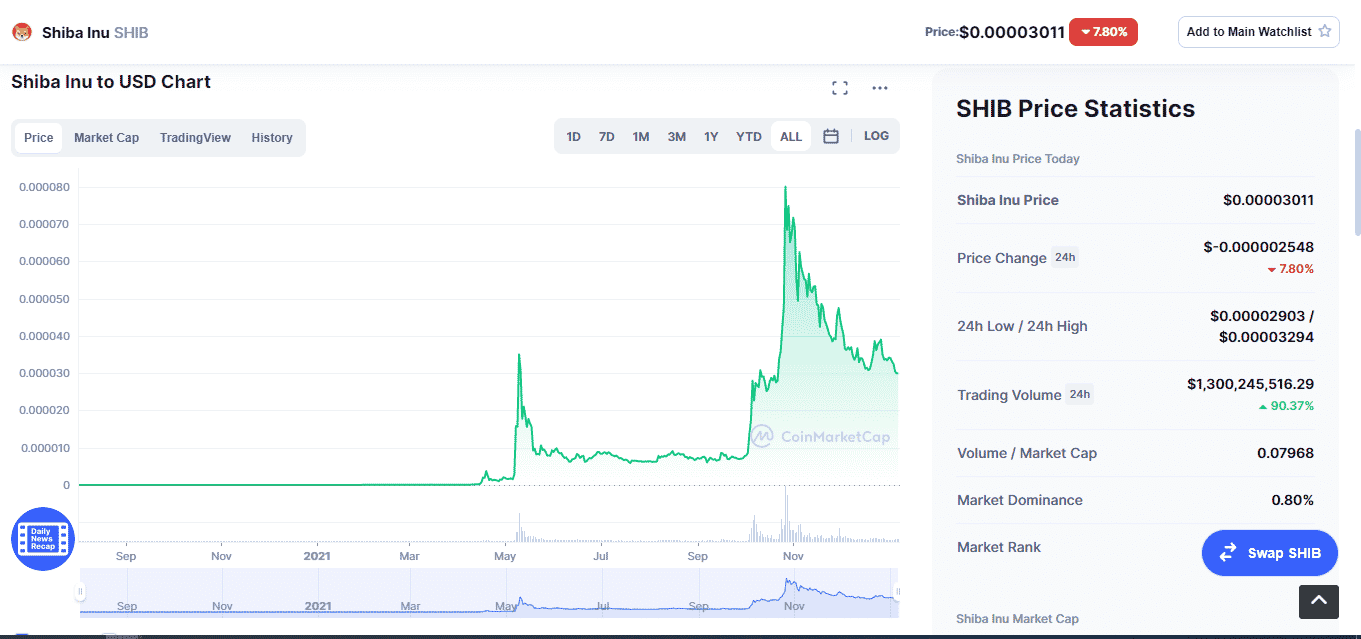Screen dimensions: 1361x639
Task: Select the 3M time range
Action: pos(677,137)
